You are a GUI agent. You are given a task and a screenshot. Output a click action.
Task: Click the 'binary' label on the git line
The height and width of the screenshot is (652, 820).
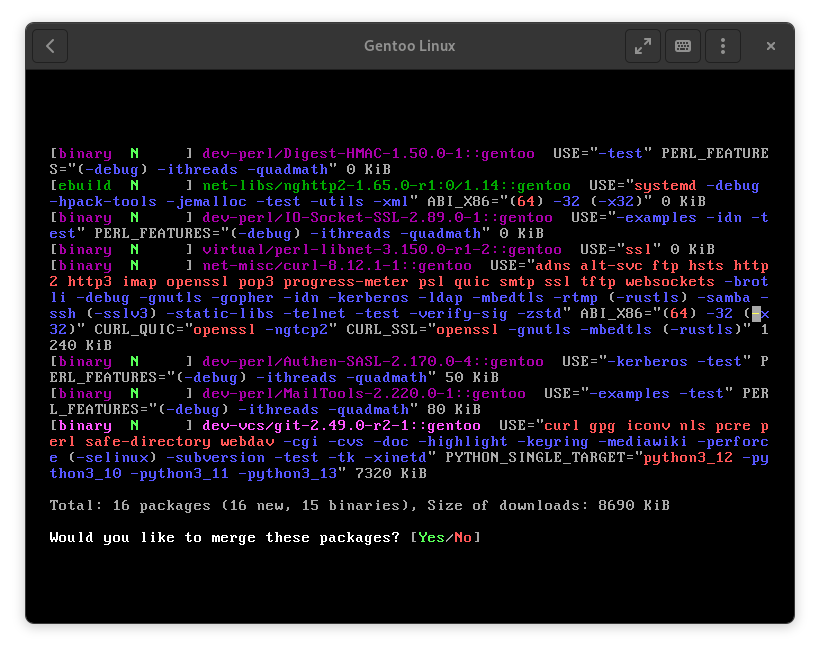coord(85,426)
